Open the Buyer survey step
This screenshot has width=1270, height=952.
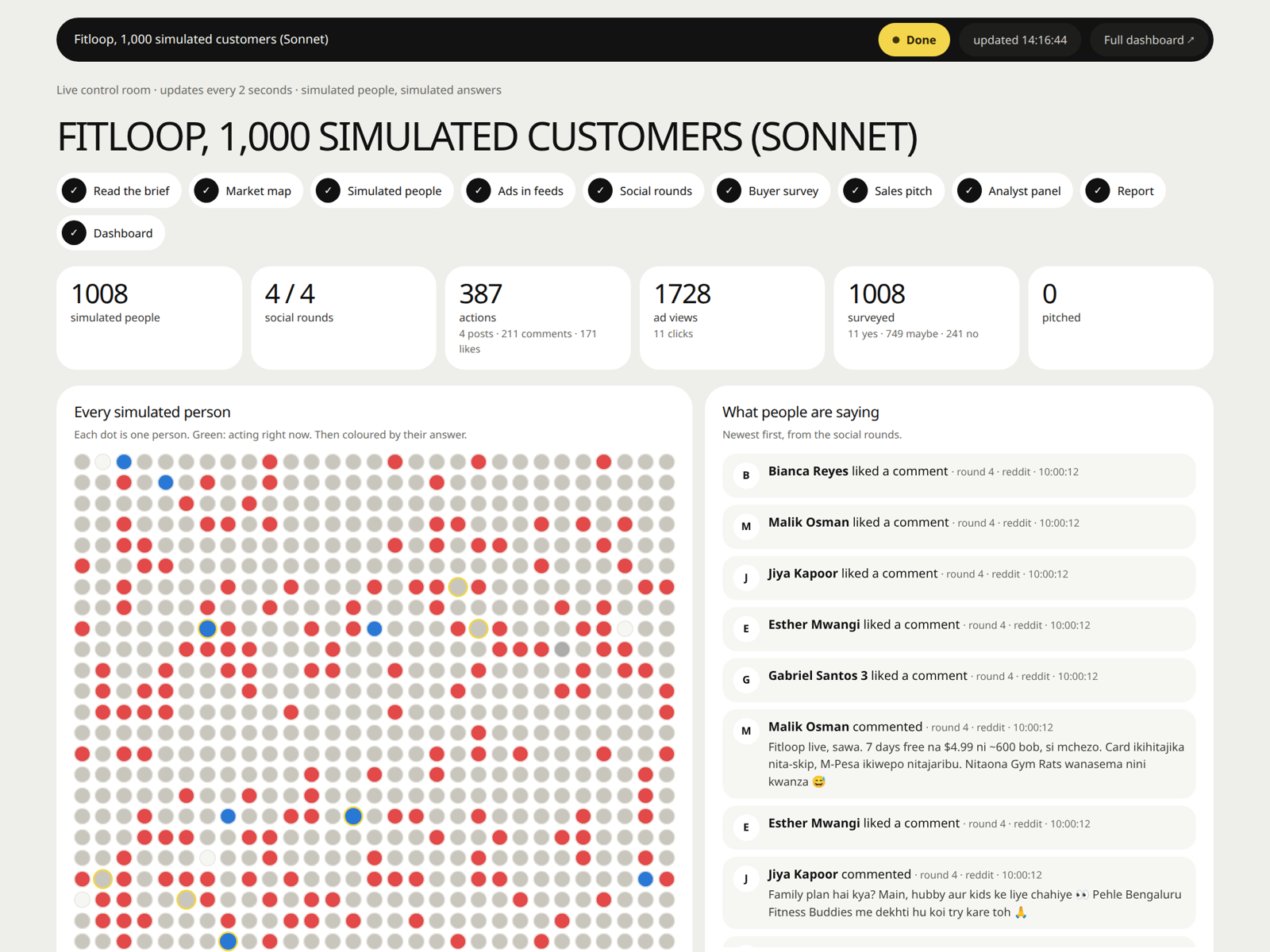771,190
